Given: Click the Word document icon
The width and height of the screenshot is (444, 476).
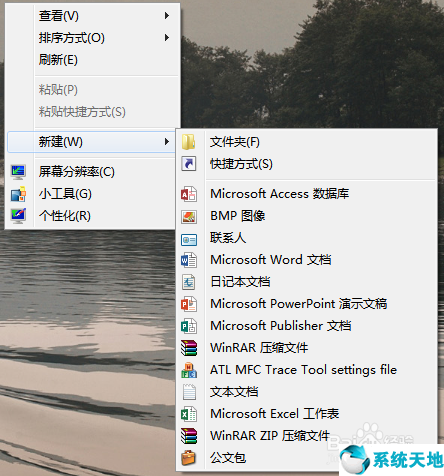Looking at the screenshot, I should tap(189, 260).
